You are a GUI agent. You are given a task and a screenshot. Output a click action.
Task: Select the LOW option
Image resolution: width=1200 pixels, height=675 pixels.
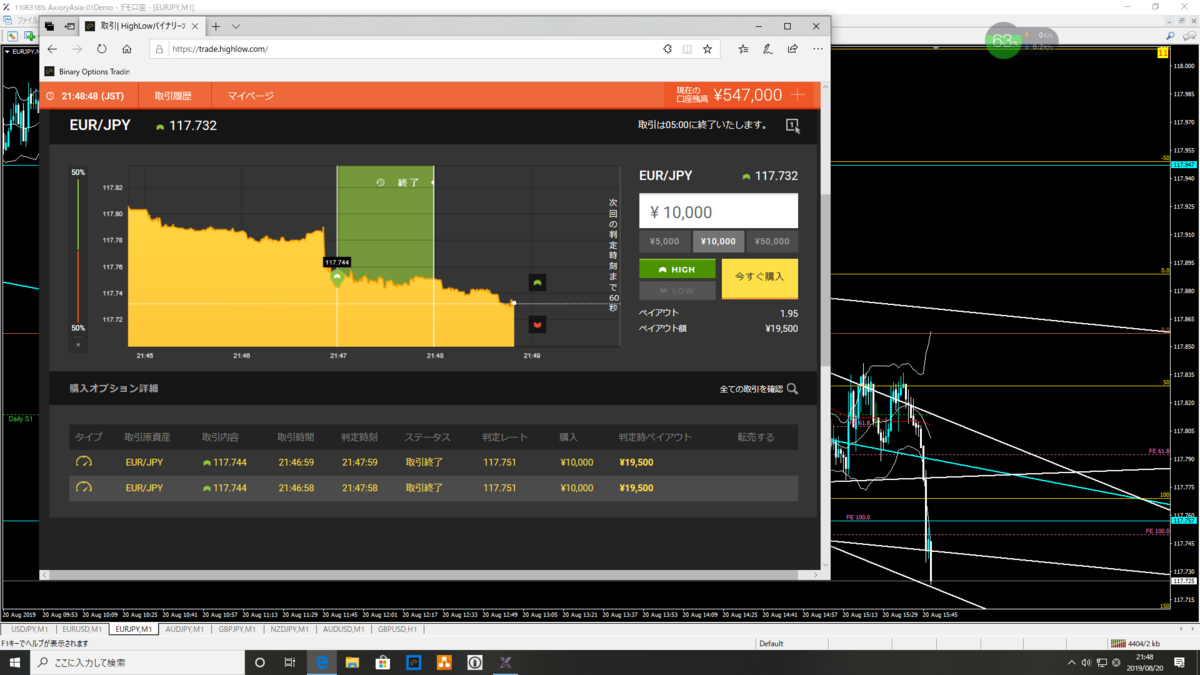677,290
